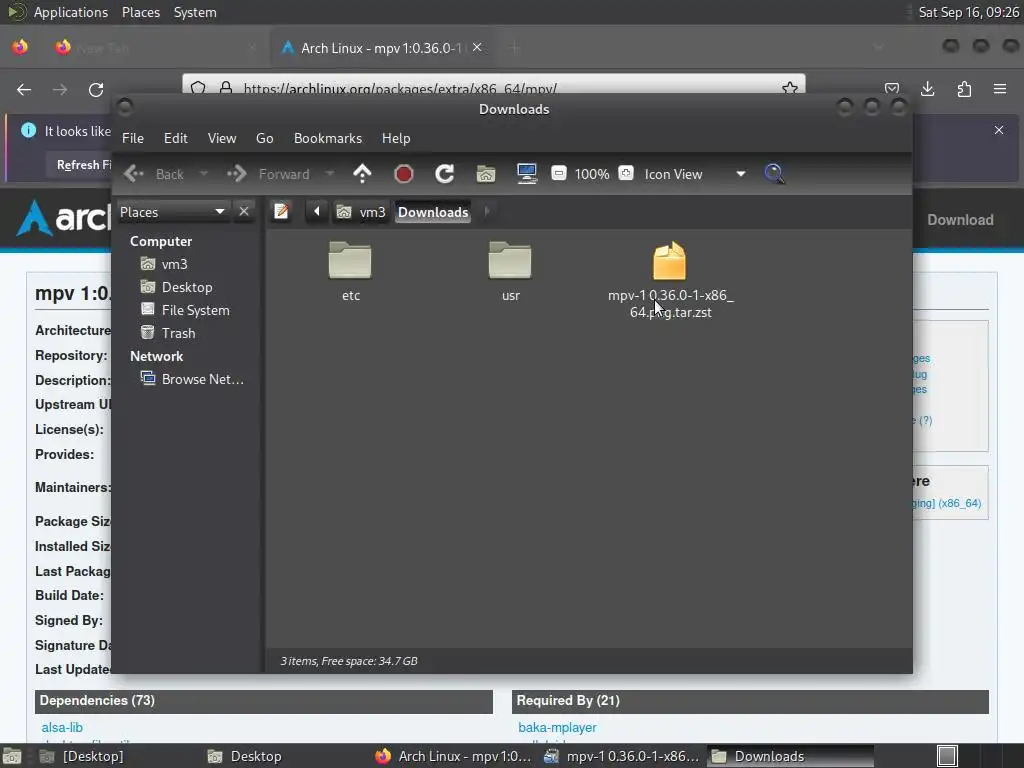1024x768 pixels.
Task: Reload the Downloads folder view
Action: (x=445, y=174)
